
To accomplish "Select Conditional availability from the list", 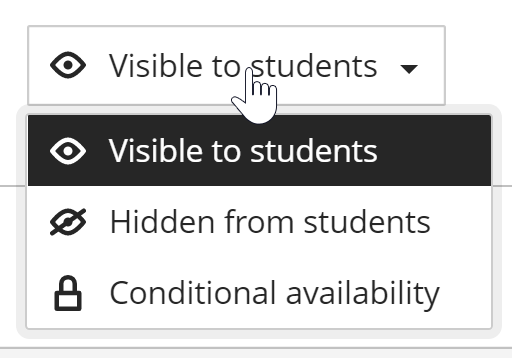I will (259, 293).
